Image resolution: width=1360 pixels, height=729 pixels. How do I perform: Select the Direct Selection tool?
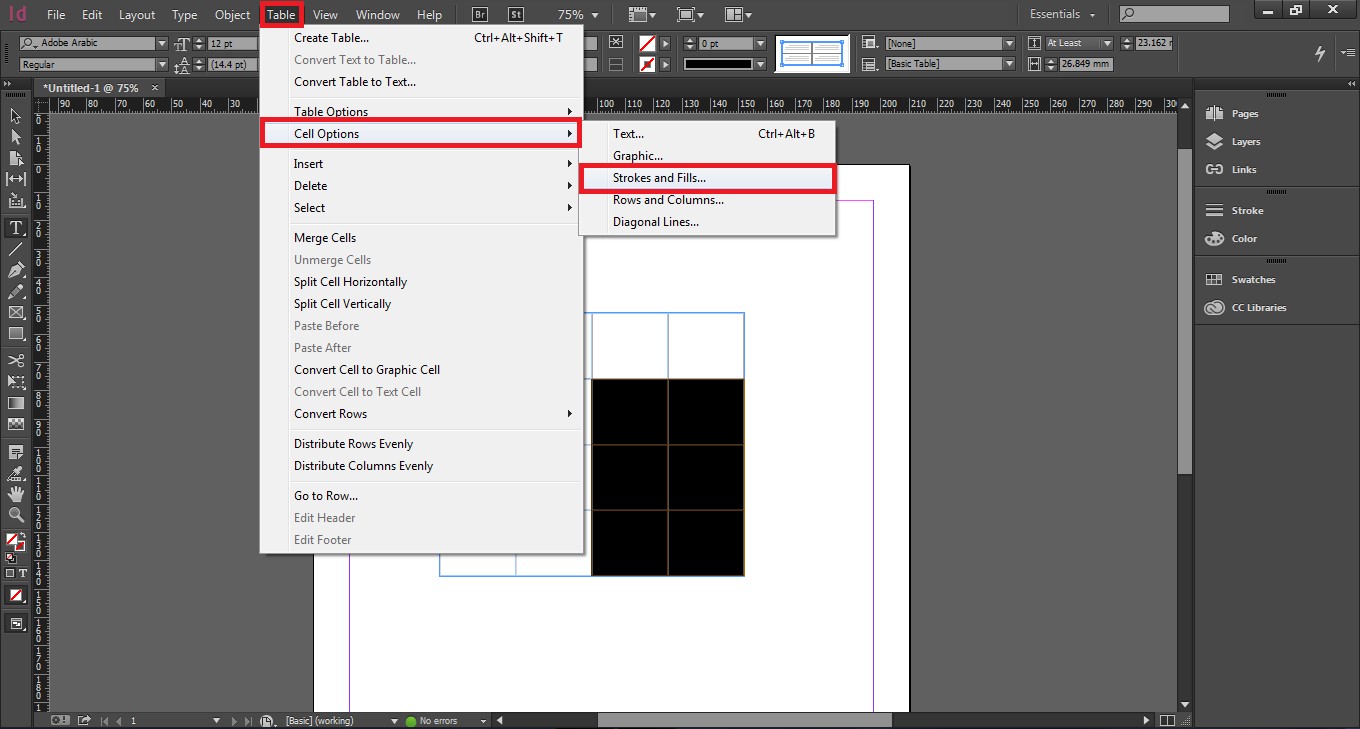tap(16, 137)
